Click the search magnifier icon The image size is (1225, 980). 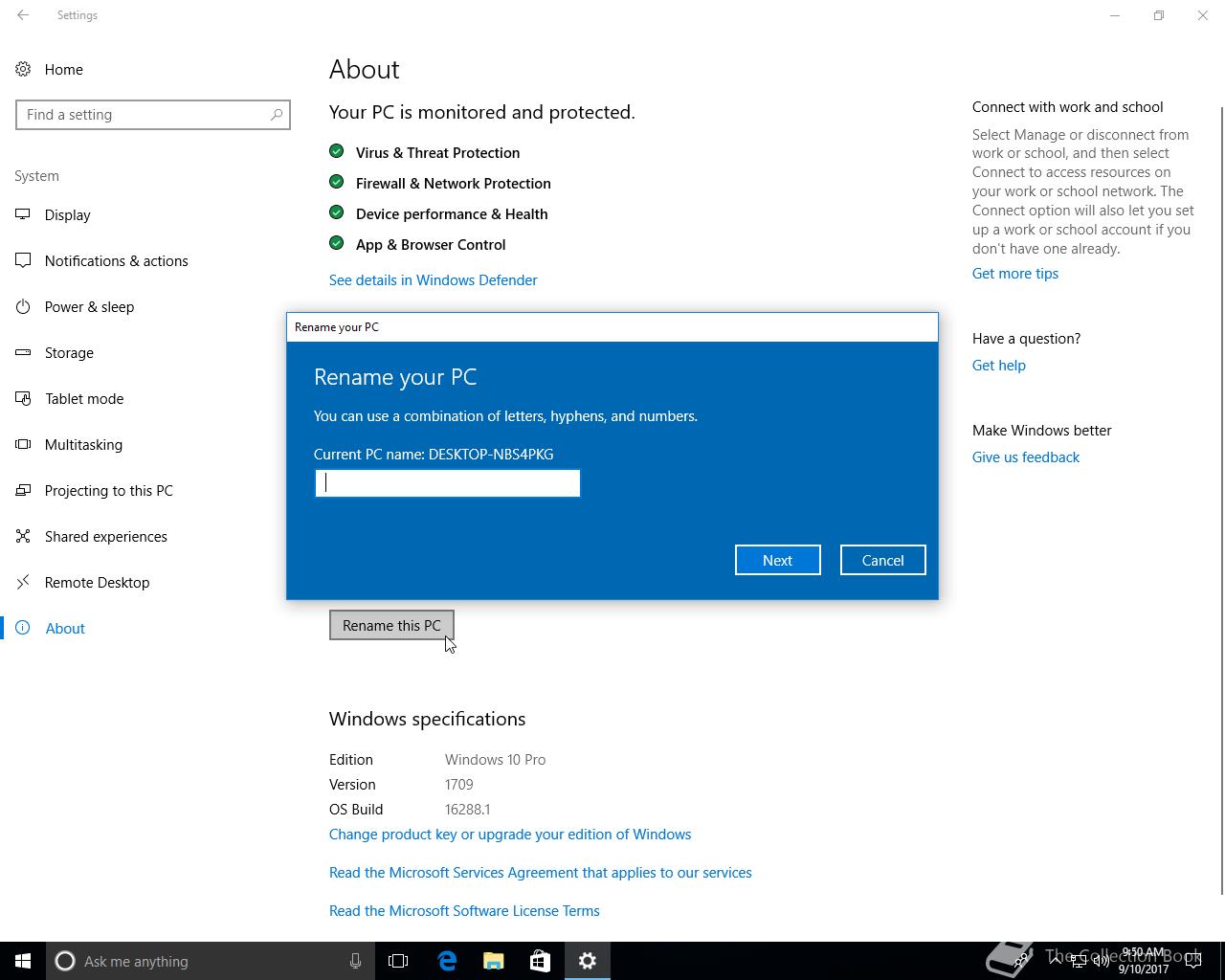tap(277, 115)
